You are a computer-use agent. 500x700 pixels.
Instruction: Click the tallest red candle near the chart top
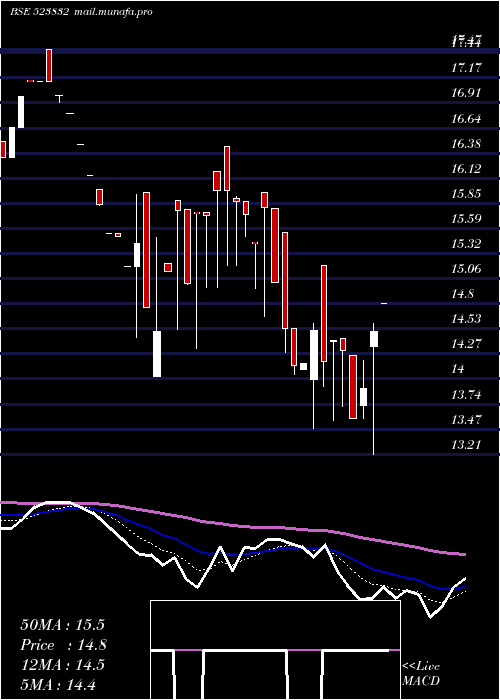[x=49, y=66]
